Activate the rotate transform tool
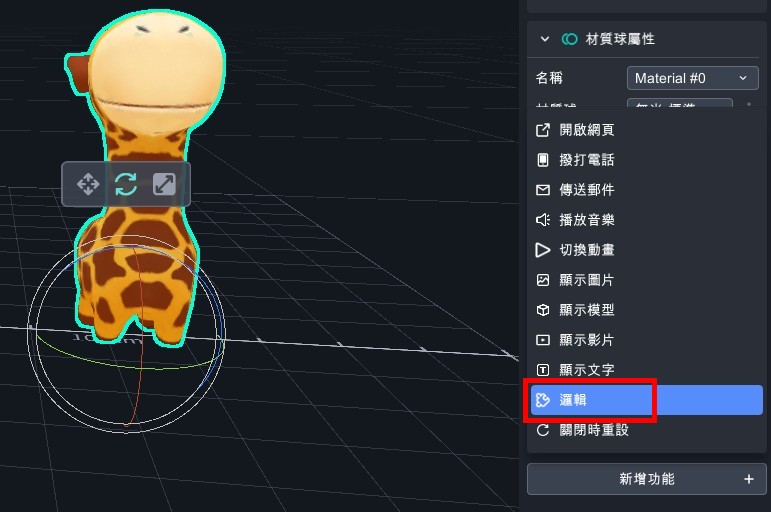Screen dimensions: 771x512 126,184
